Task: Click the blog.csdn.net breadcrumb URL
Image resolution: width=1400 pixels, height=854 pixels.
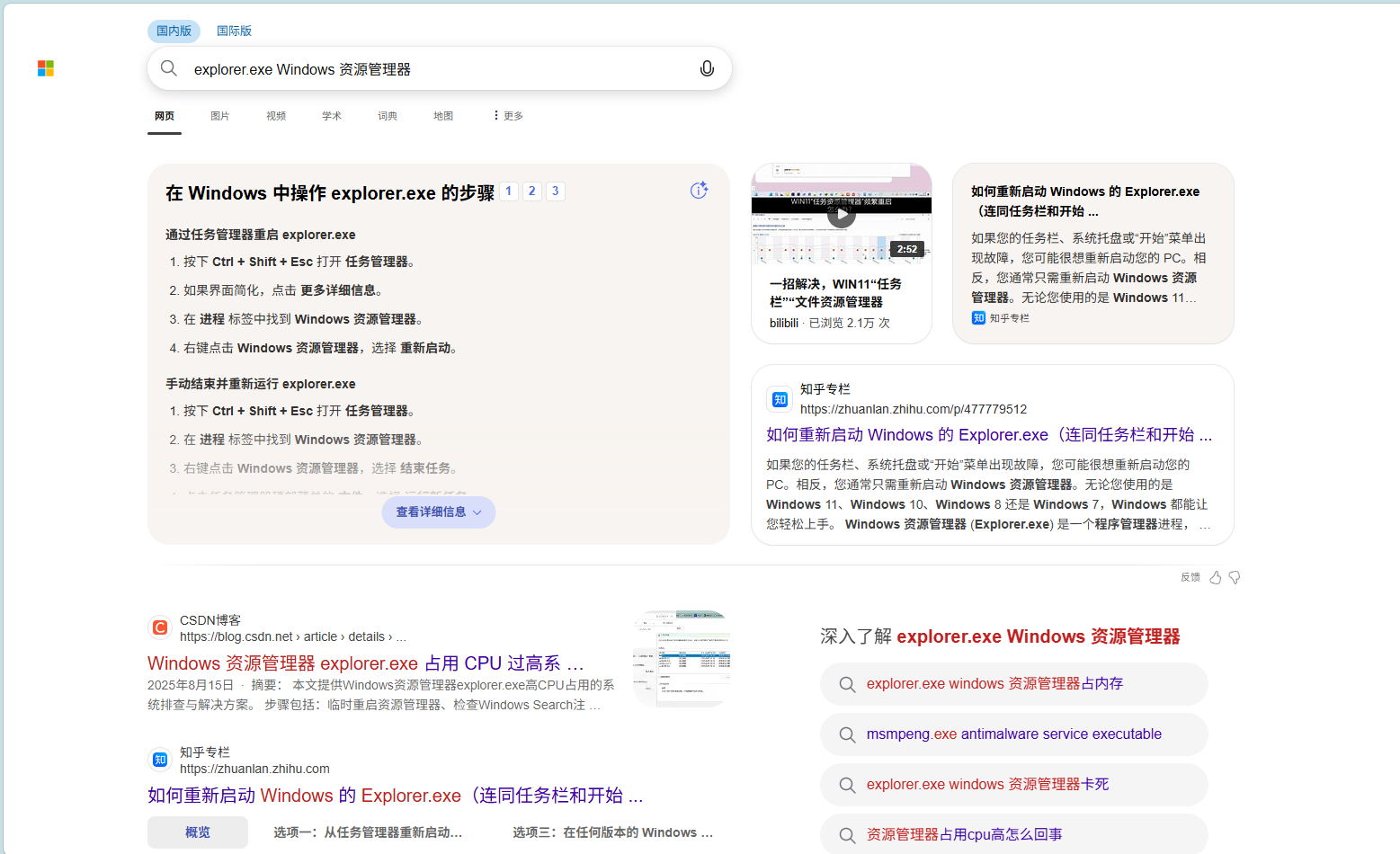Action: click(293, 636)
